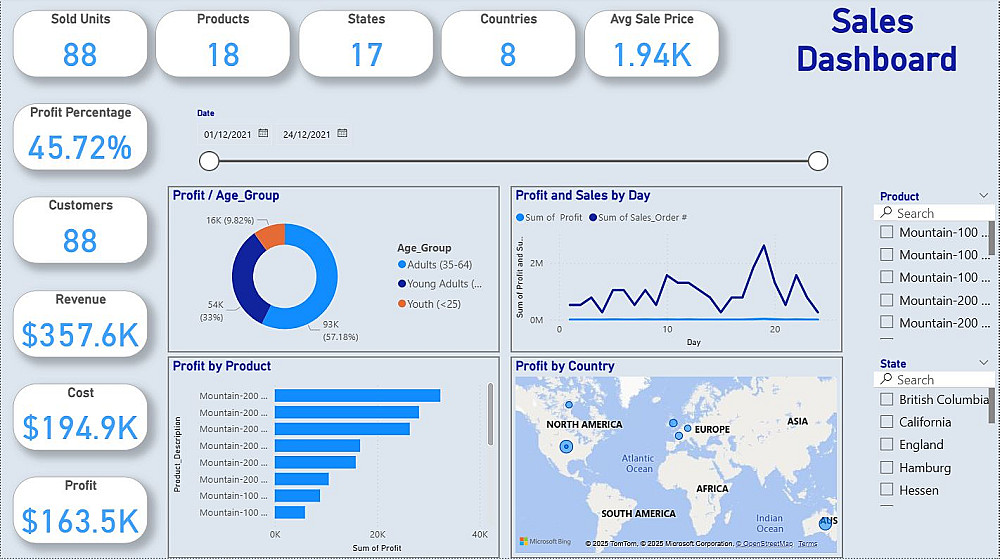Click the Canada bubble on the map
1000x560 pixels.
click(569, 405)
